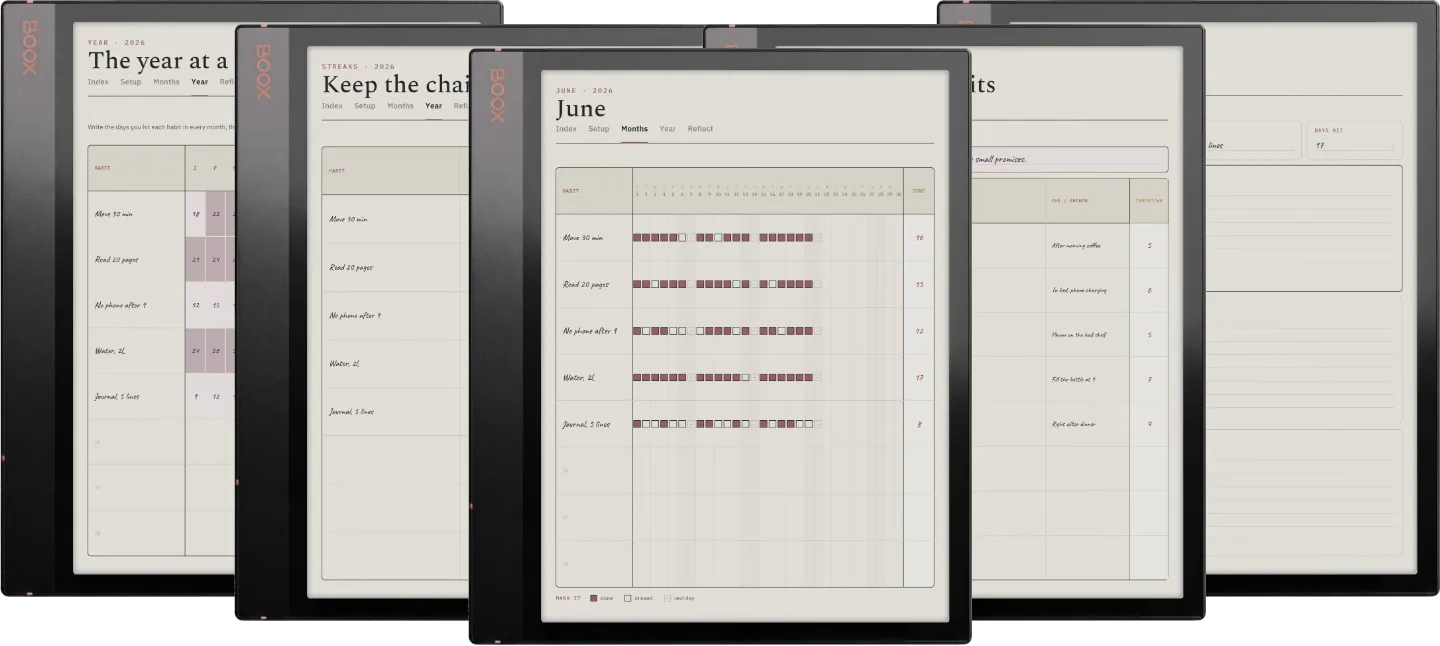
Task: Open Setup tab on the year-at-a-glance page
Action: pos(131,82)
